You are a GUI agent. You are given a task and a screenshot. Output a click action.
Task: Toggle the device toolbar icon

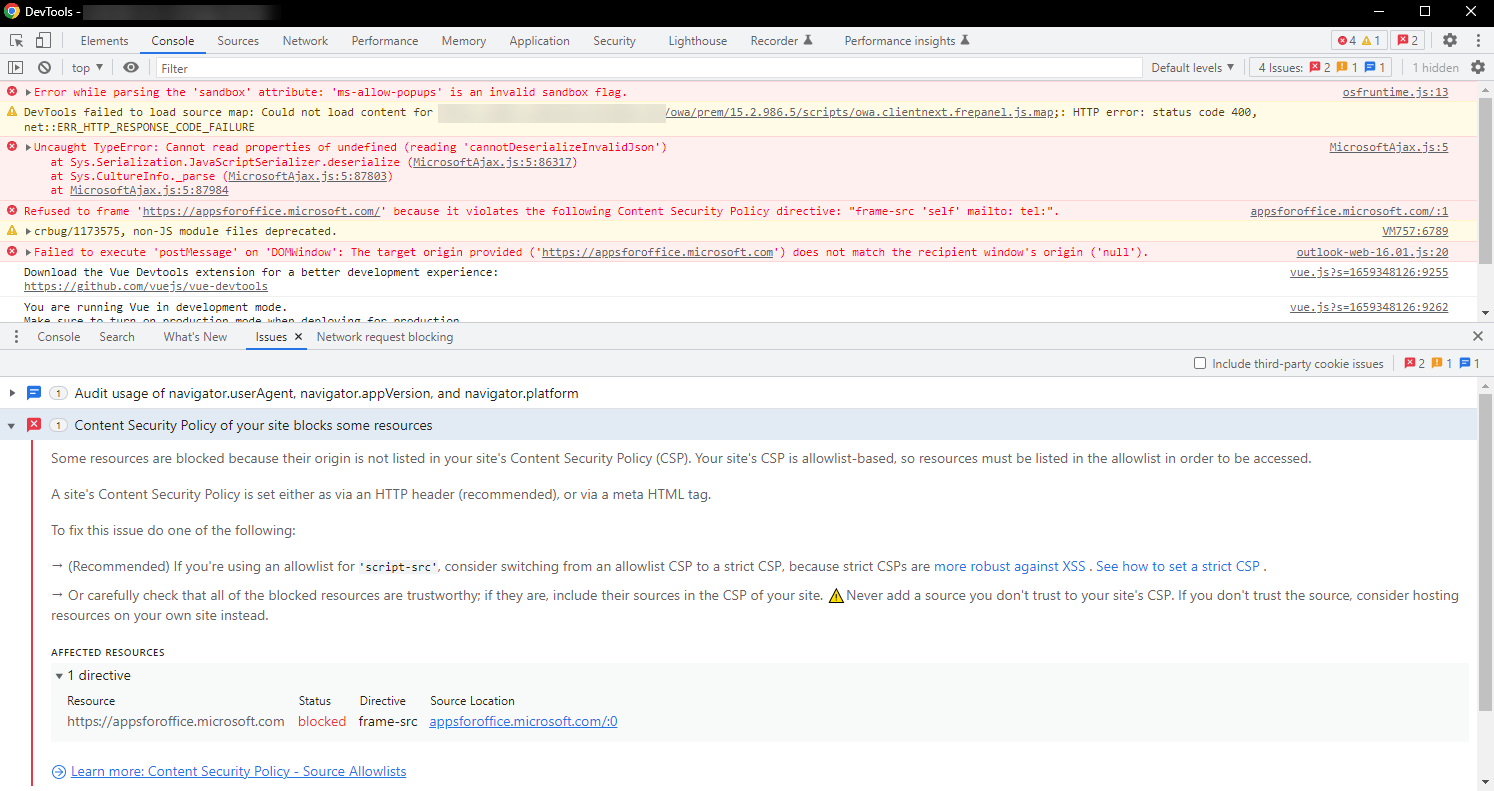click(43, 41)
